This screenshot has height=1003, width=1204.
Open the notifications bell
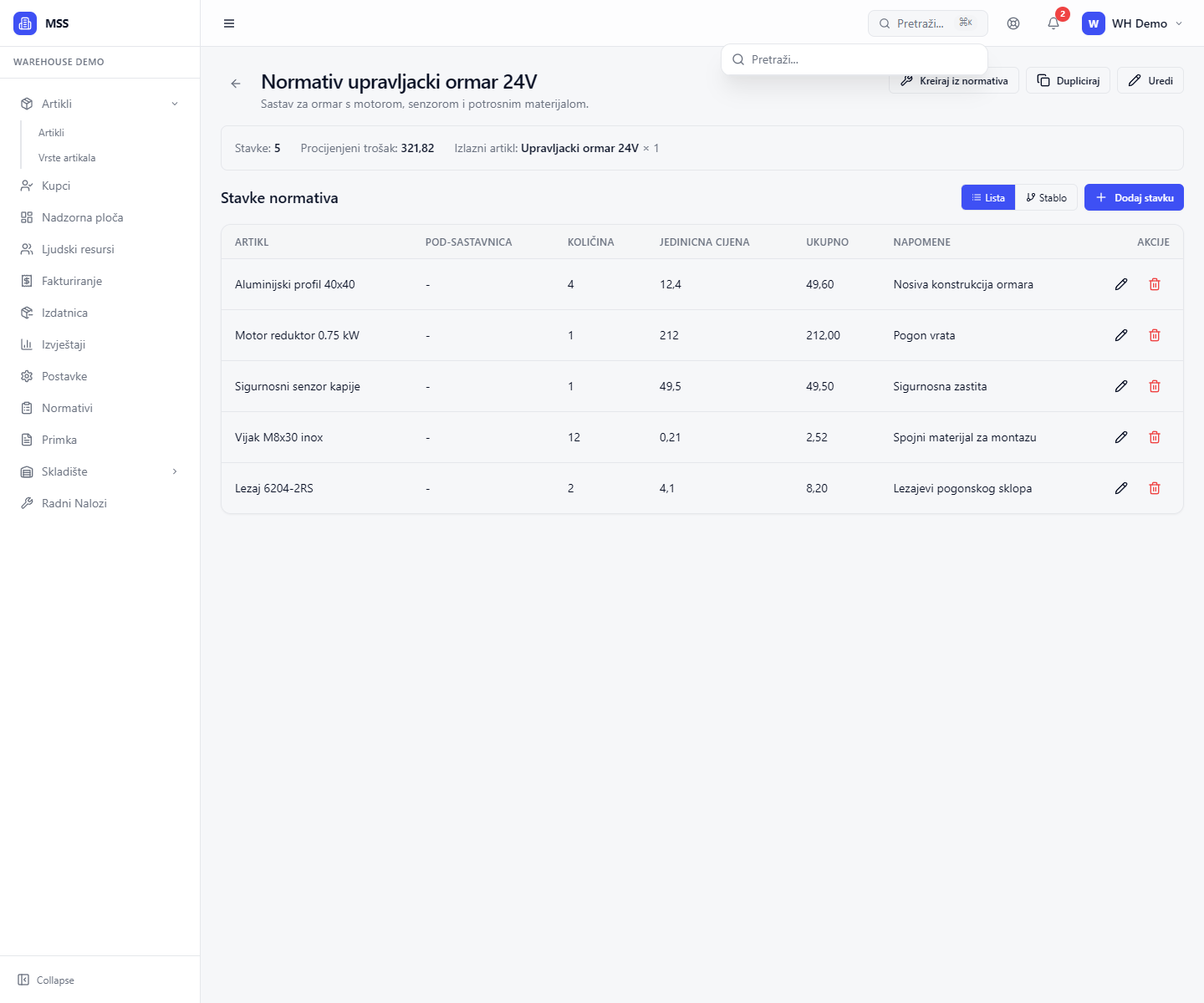coord(1053,23)
